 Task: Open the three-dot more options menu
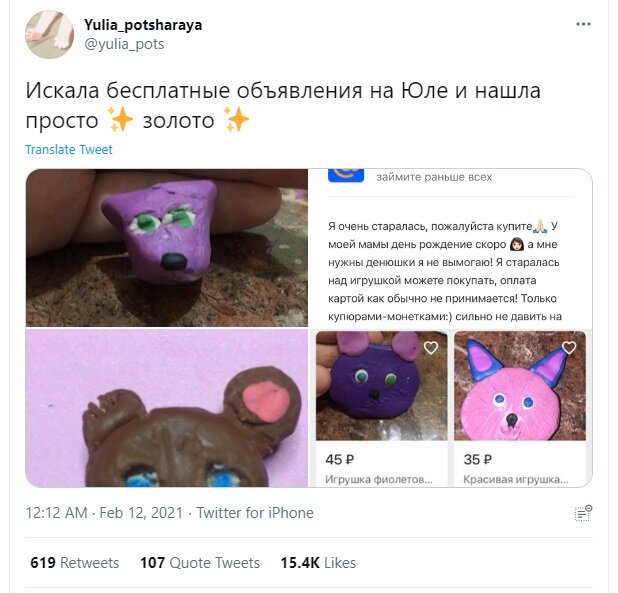pos(583,24)
